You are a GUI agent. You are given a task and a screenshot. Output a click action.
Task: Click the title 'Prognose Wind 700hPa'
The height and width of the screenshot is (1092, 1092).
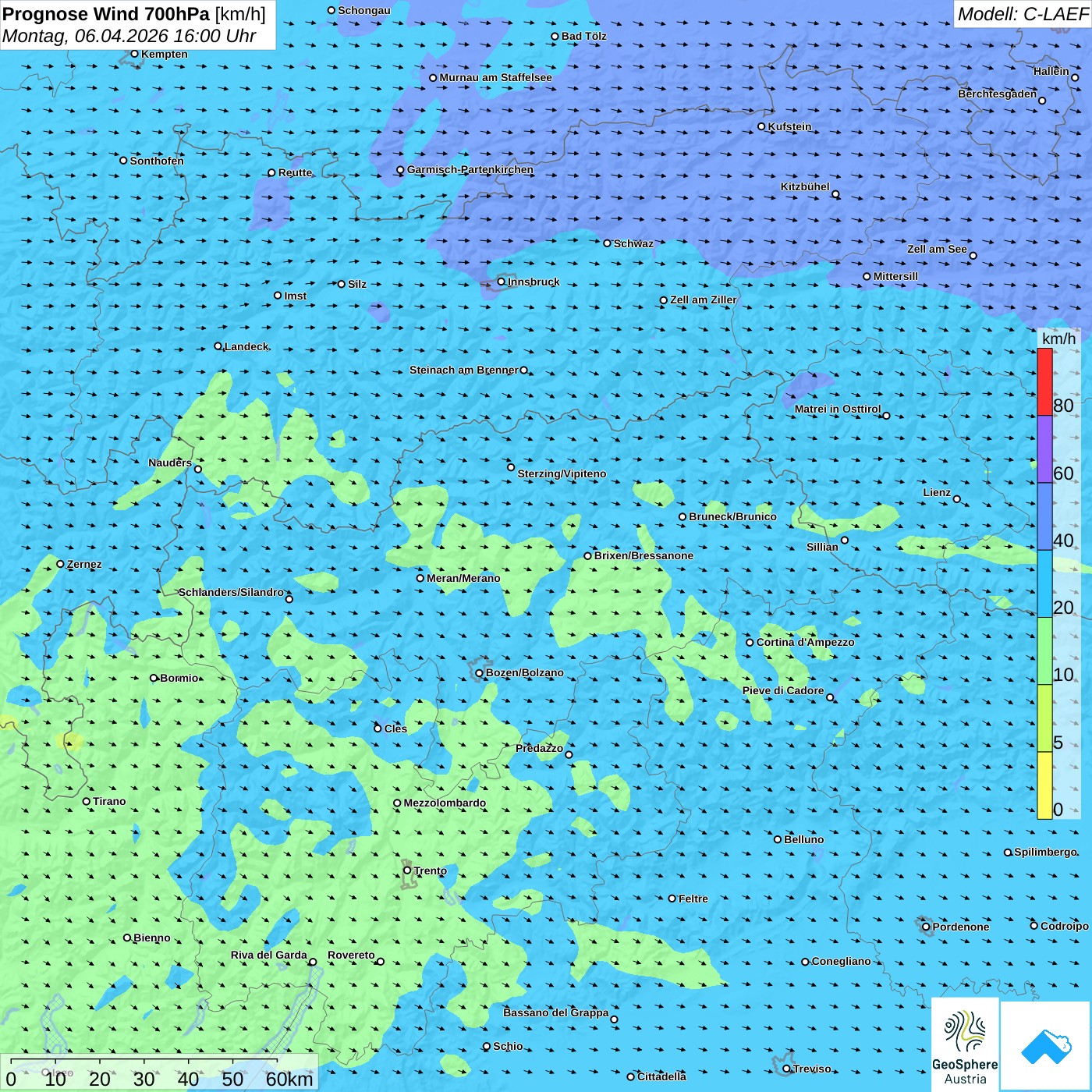click(106, 14)
